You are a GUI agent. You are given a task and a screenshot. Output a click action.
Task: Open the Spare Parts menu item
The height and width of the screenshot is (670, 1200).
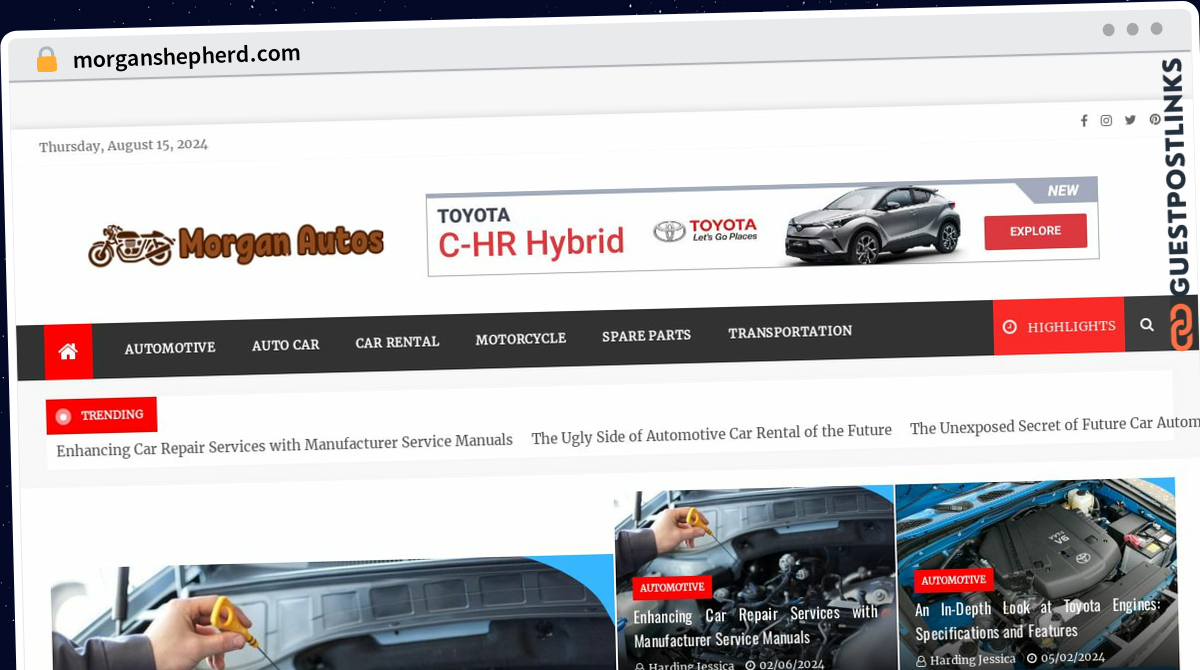click(x=646, y=336)
